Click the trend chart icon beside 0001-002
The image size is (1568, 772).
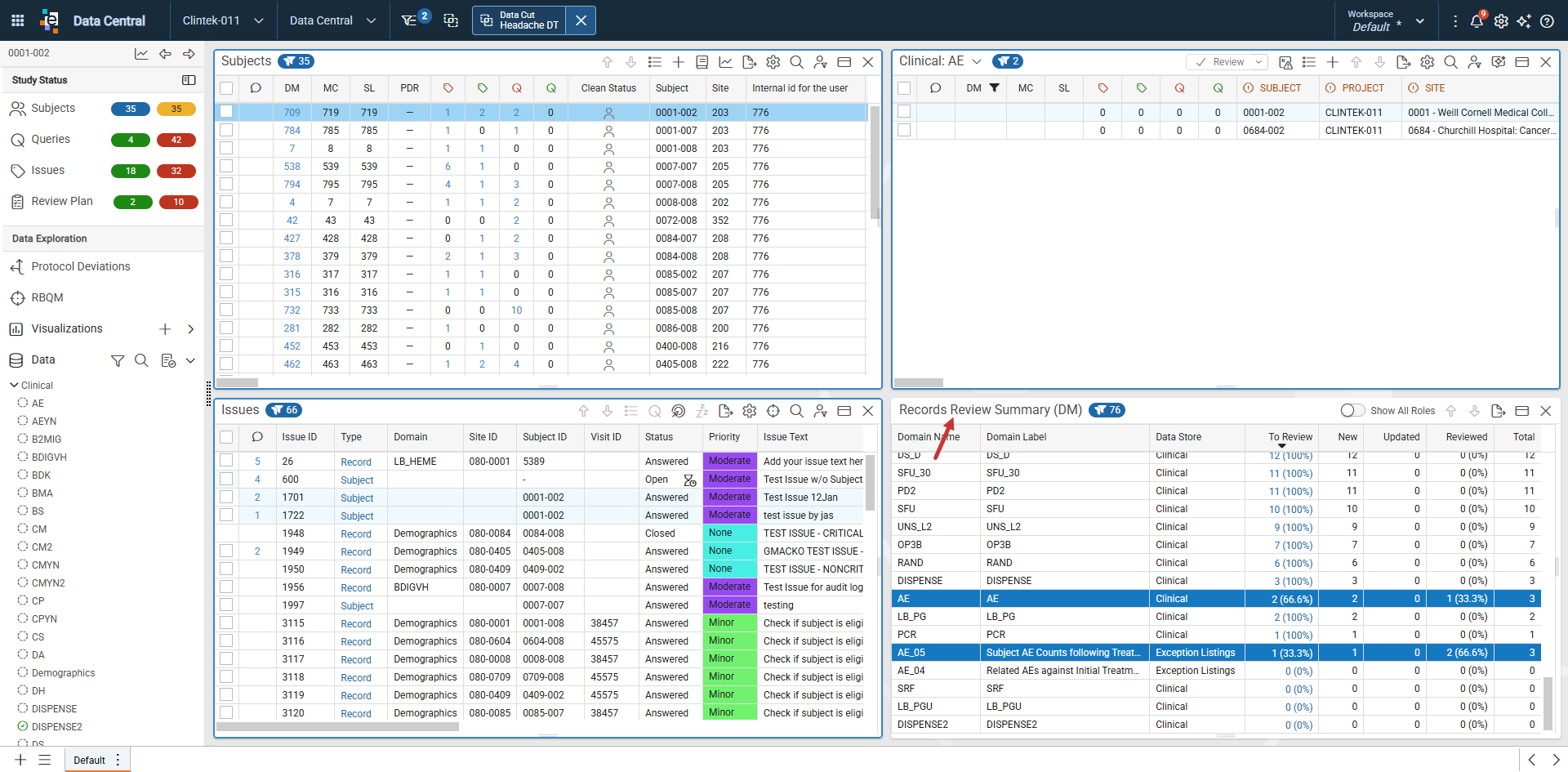coord(141,54)
